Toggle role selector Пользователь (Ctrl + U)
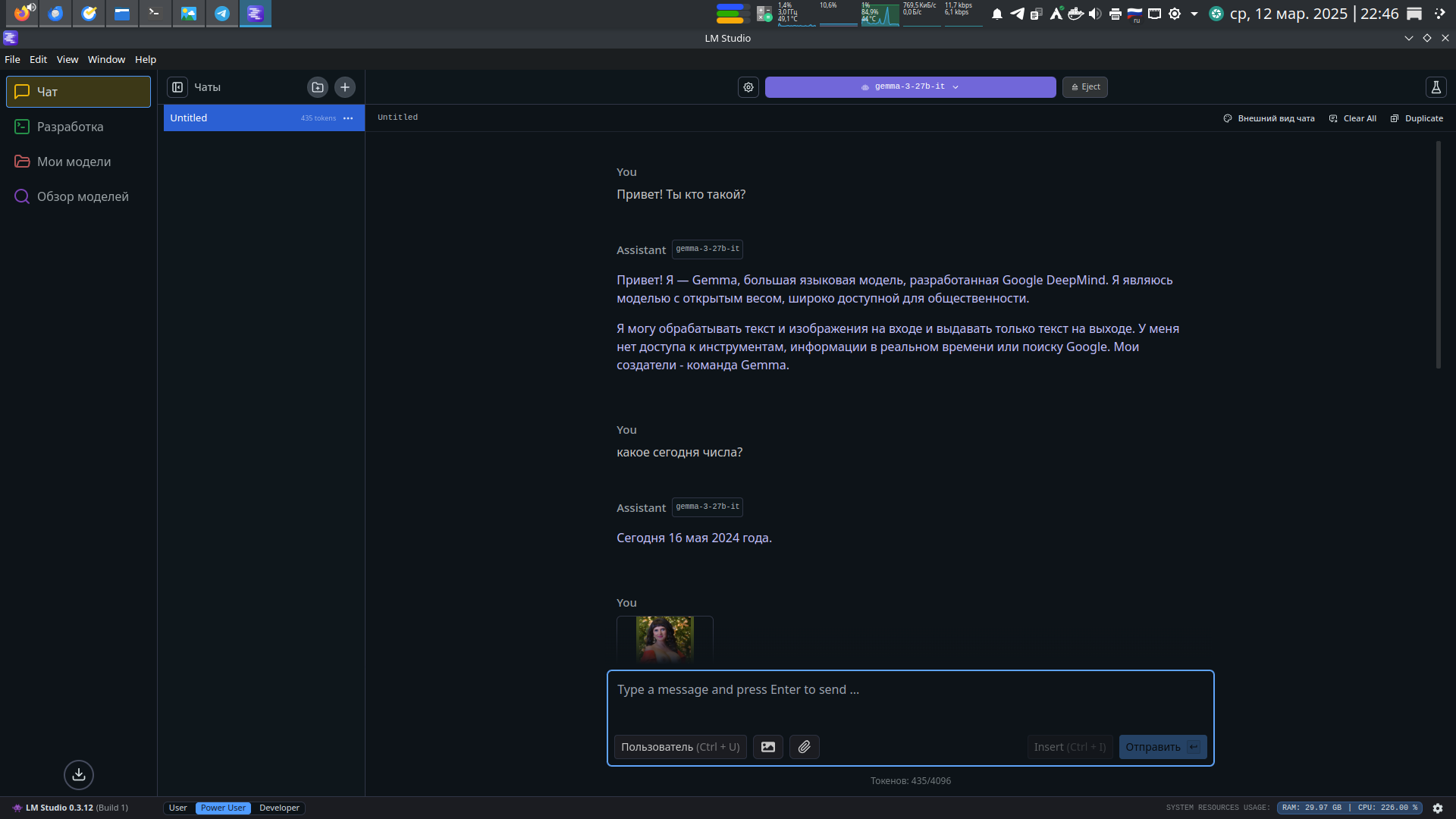Screen dimensions: 1456x819 point(680,747)
